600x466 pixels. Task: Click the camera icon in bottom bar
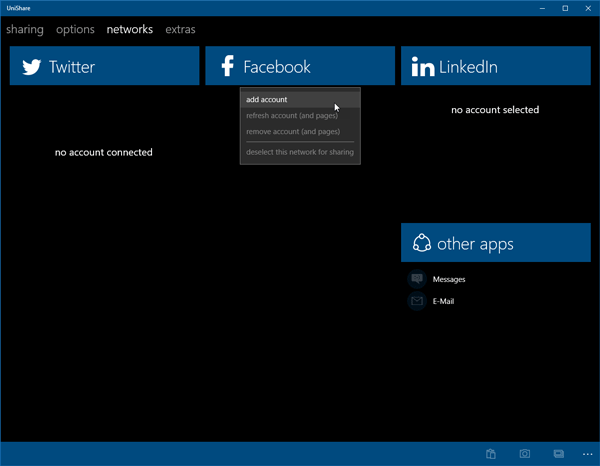point(525,454)
